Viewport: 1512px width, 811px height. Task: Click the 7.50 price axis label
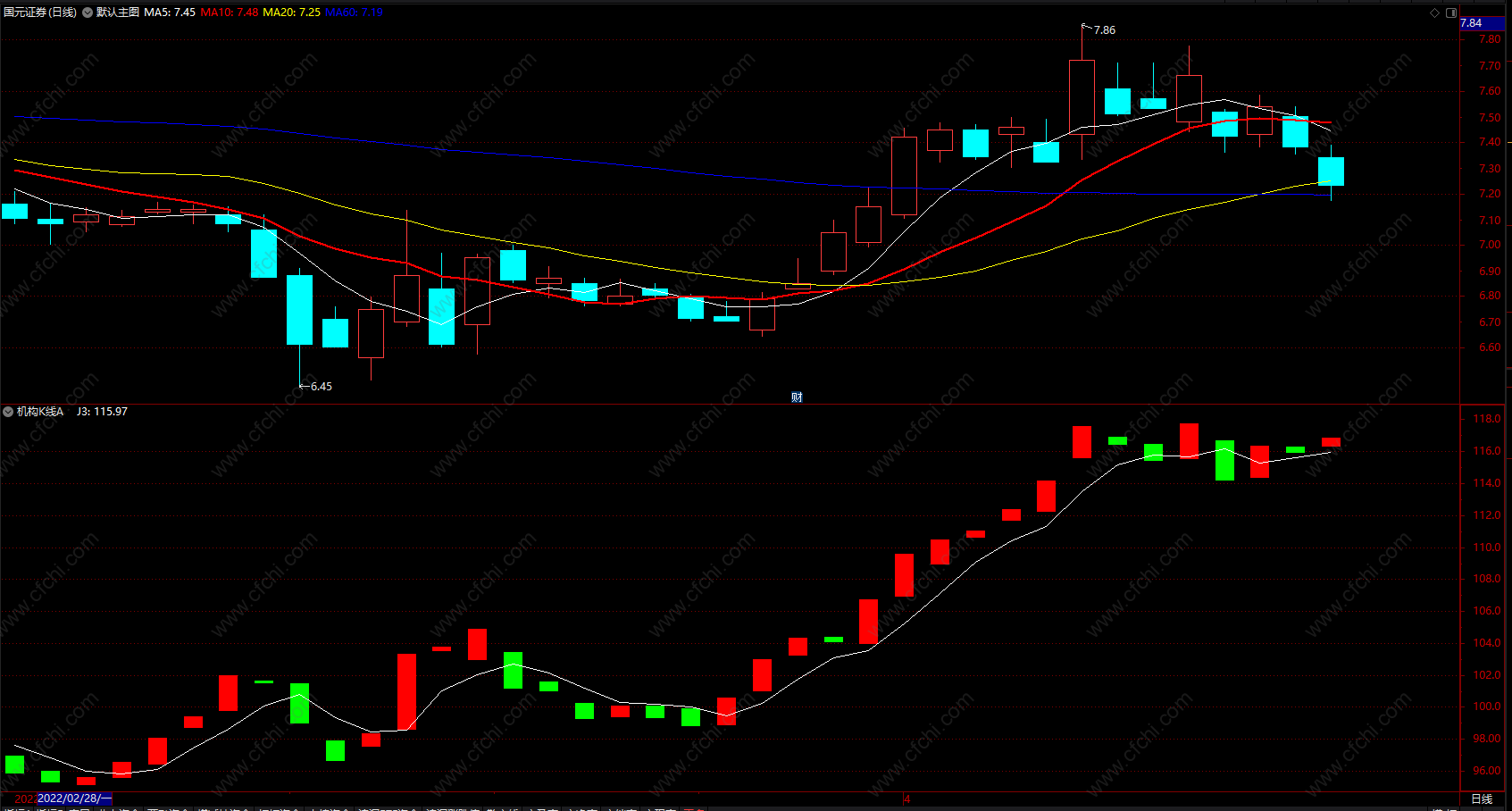[1490, 118]
